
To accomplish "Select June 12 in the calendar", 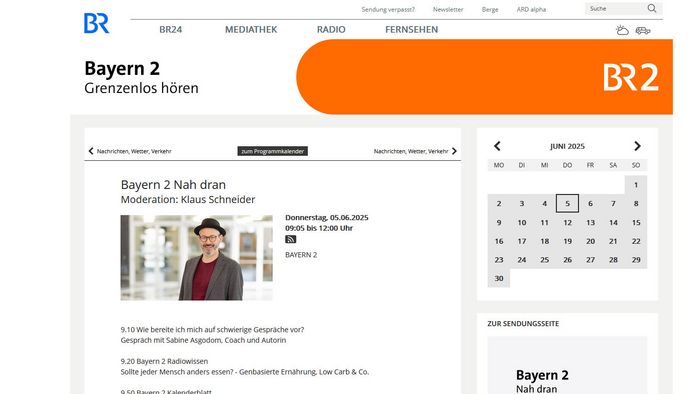I will (x=567, y=222).
